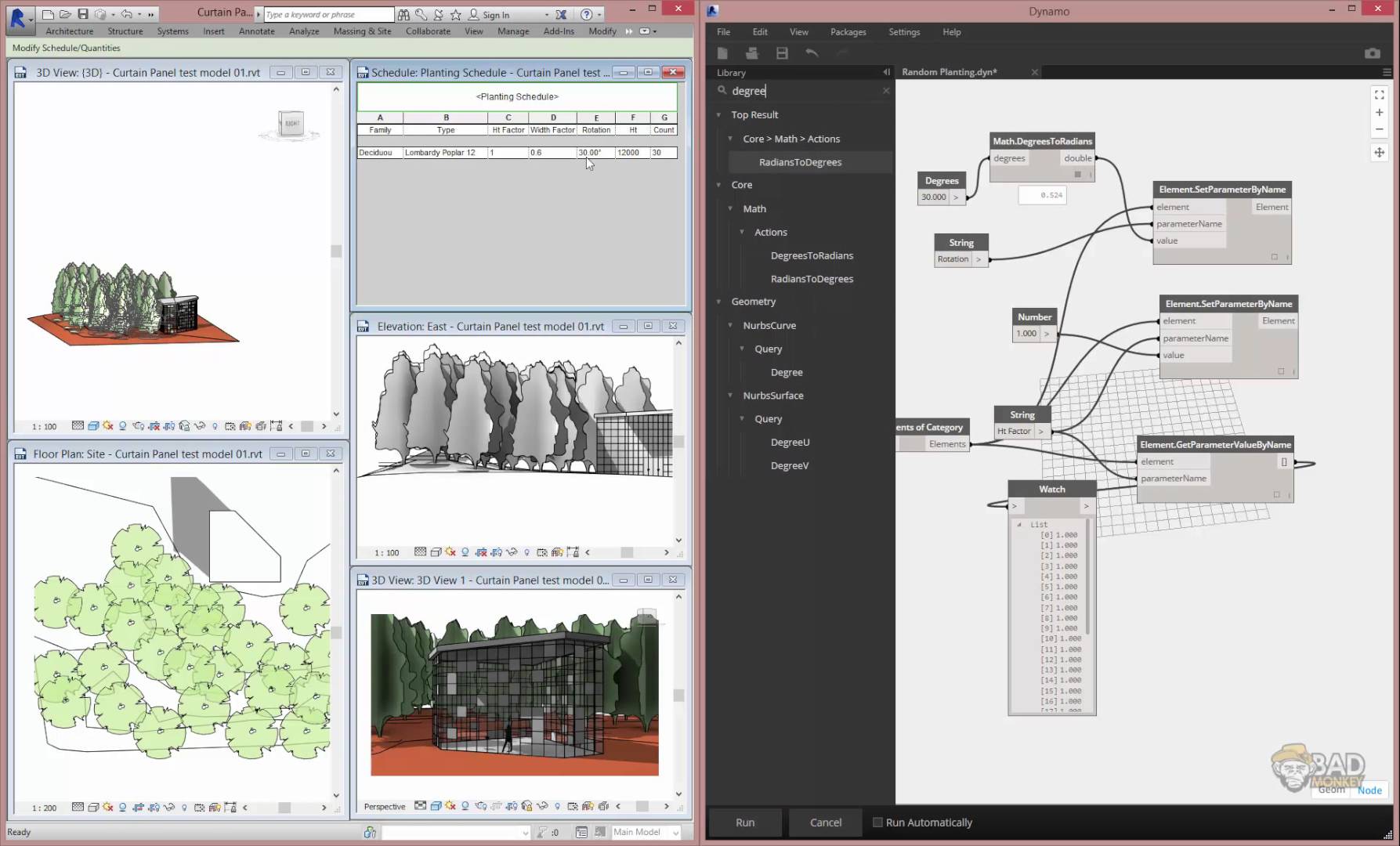Expand the Geometry category in the Library
1400x846 pixels.
click(x=718, y=301)
